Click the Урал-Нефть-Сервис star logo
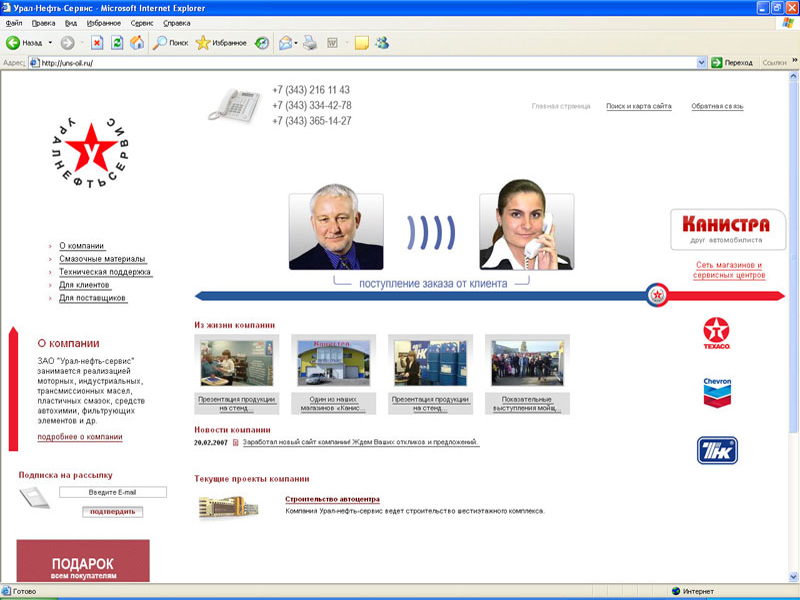 click(x=91, y=152)
